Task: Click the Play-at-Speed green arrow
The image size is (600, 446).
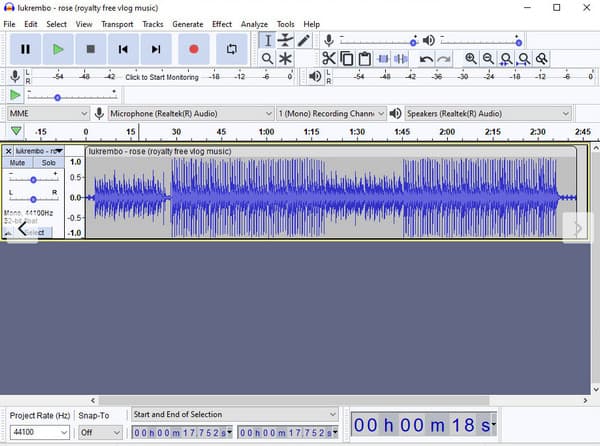Action: tap(15, 95)
